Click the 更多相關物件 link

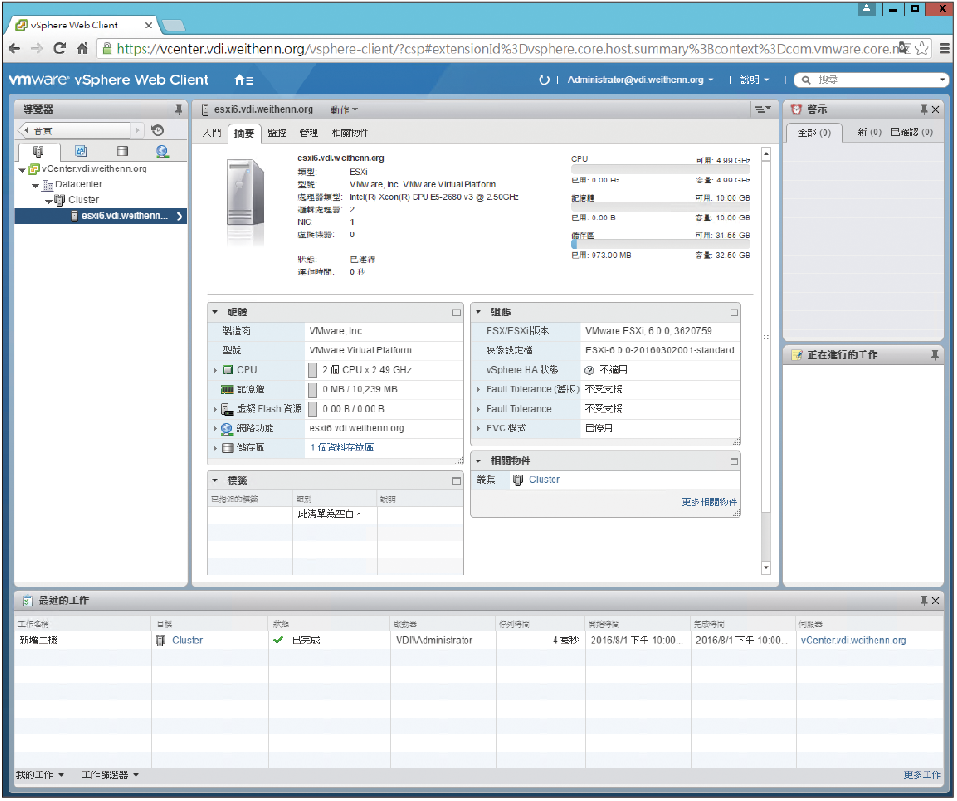coord(709,502)
